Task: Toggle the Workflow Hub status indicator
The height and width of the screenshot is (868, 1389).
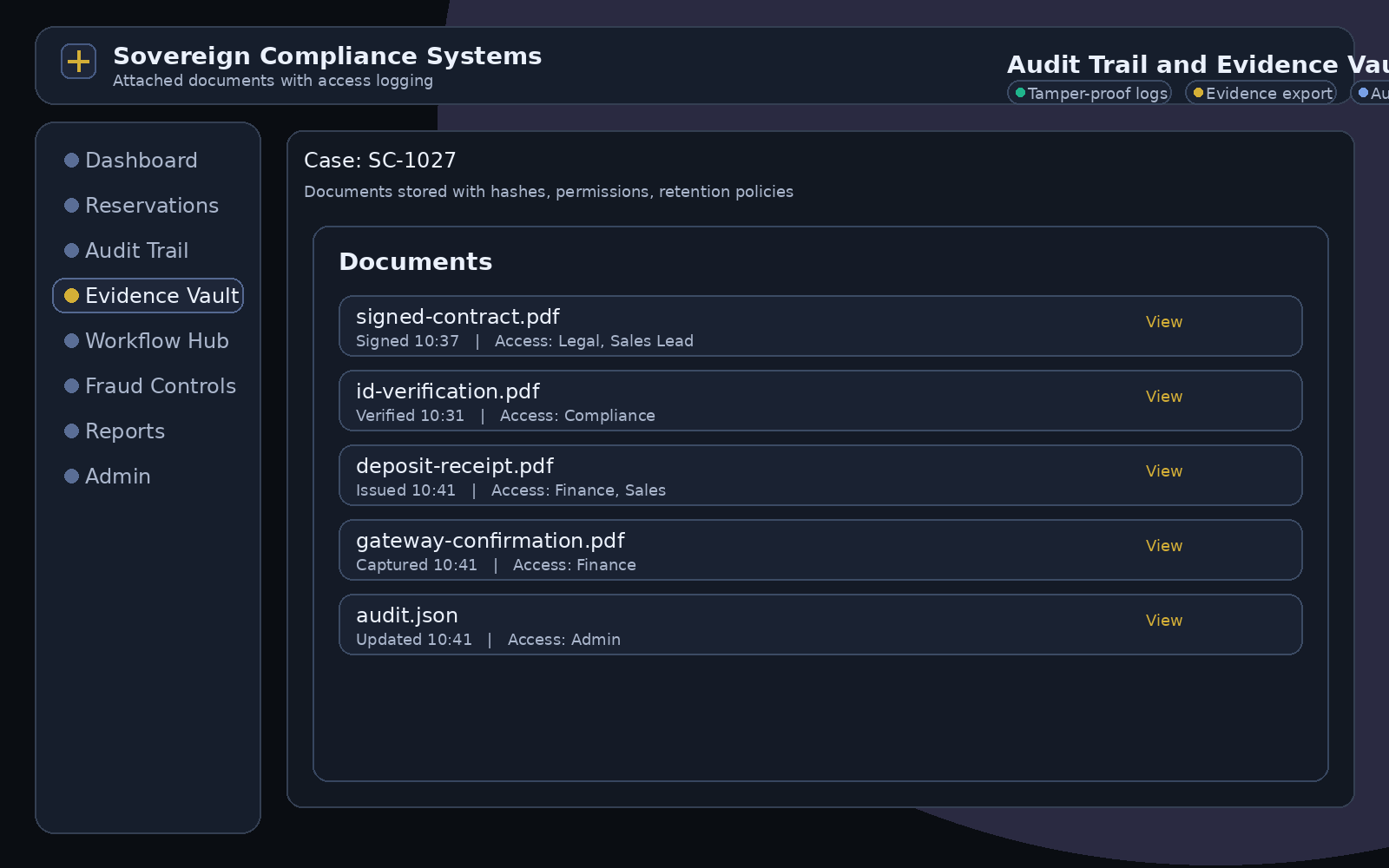Action: click(x=71, y=340)
